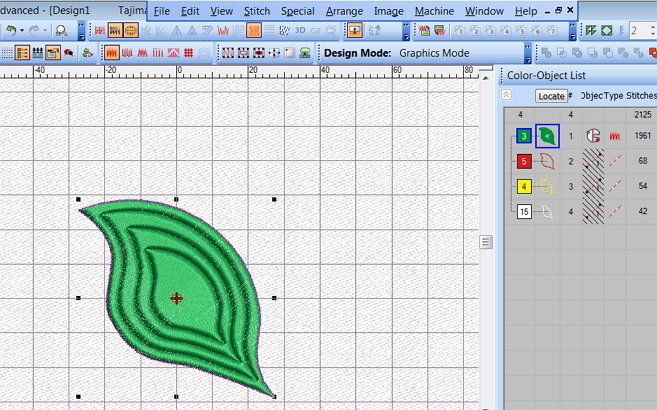Screen dimensions: 657x410
Task: Open the undo history dropdown arrow
Action: [x=19, y=31]
